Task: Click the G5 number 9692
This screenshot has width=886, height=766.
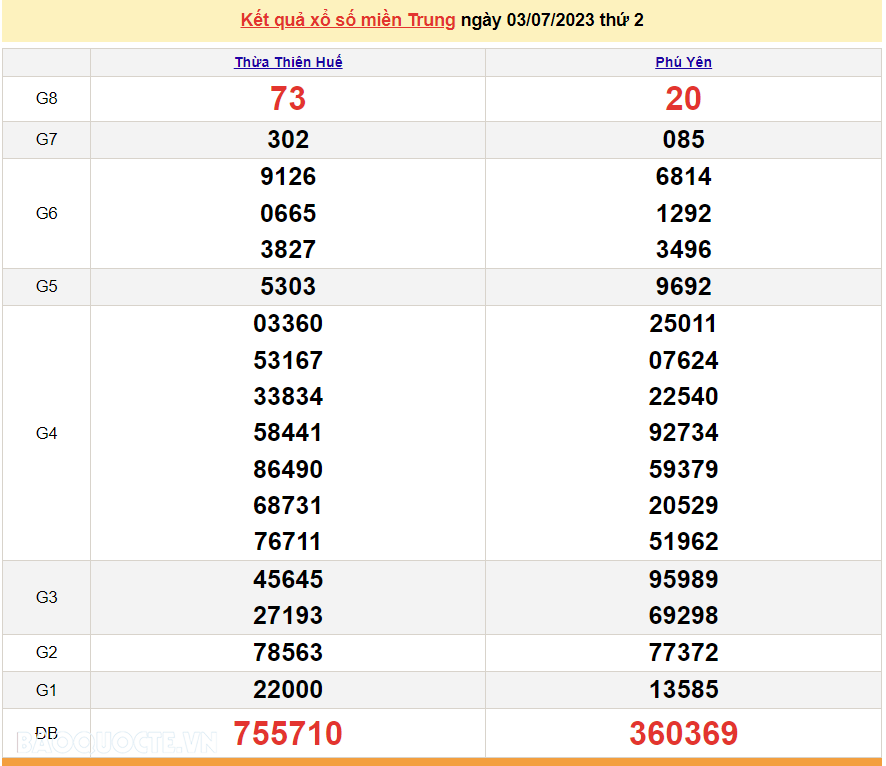Action: [683, 287]
